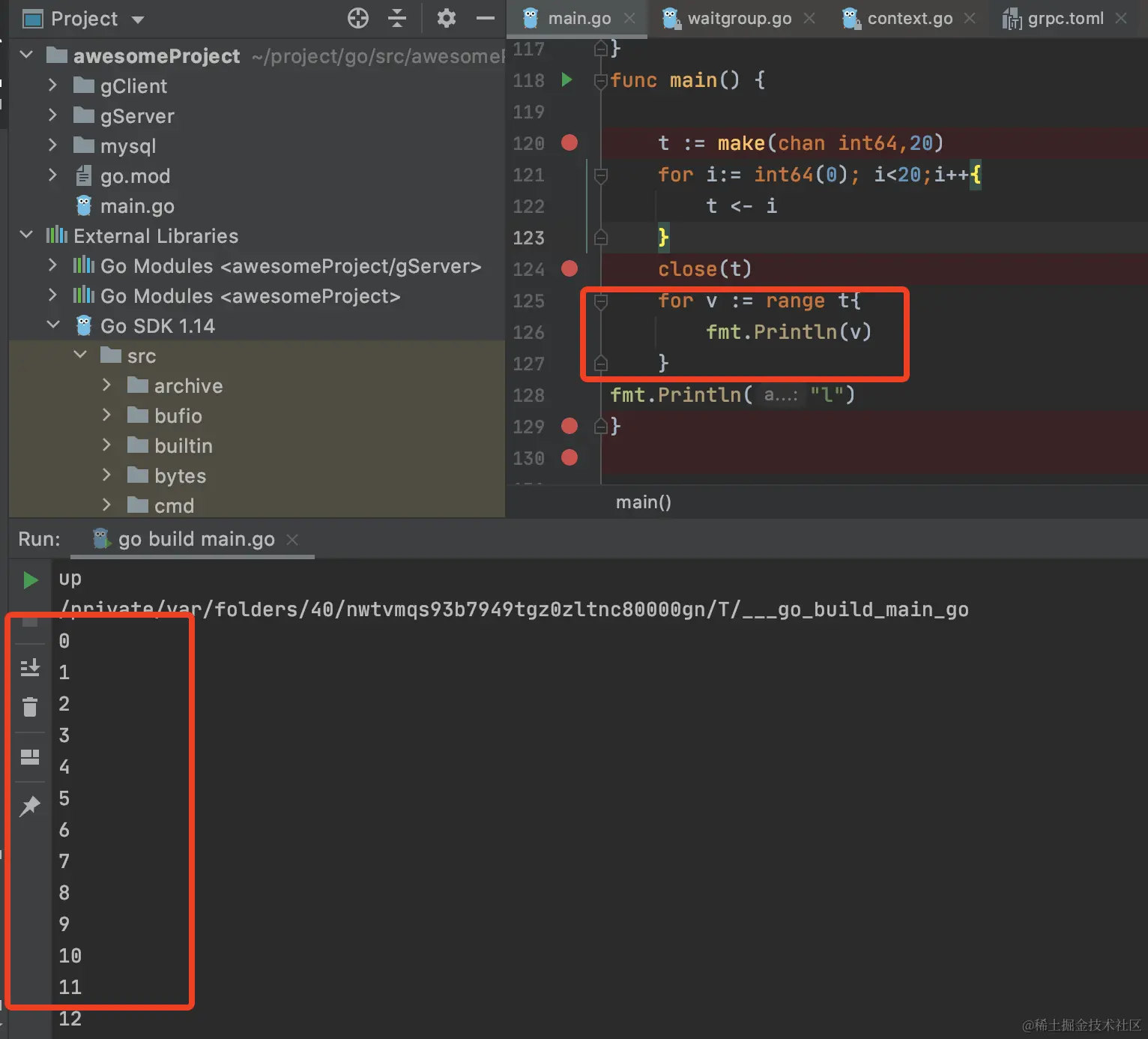The image size is (1148, 1039).
Task: Expand Go Modules <awesomeProject> node
Action: pyautogui.click(x=52, y=295)
